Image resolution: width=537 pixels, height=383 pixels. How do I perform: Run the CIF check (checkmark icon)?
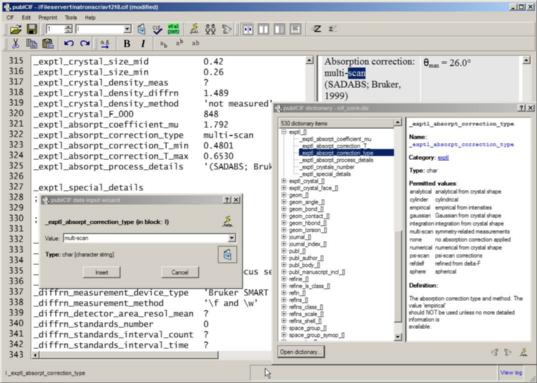pyautogui.click(x=157, y=29)
